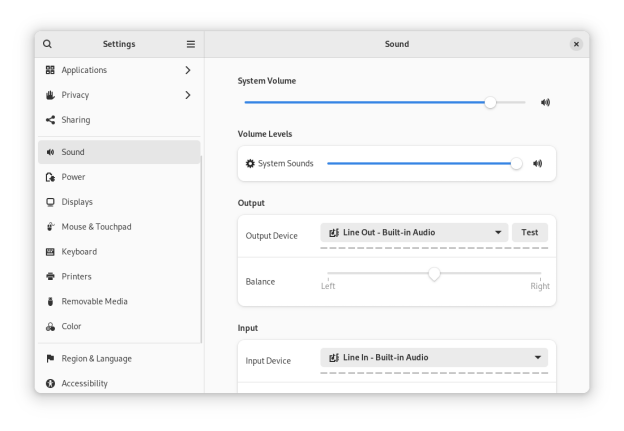Open Accessibility settings panel

click(x=84, y=384)
